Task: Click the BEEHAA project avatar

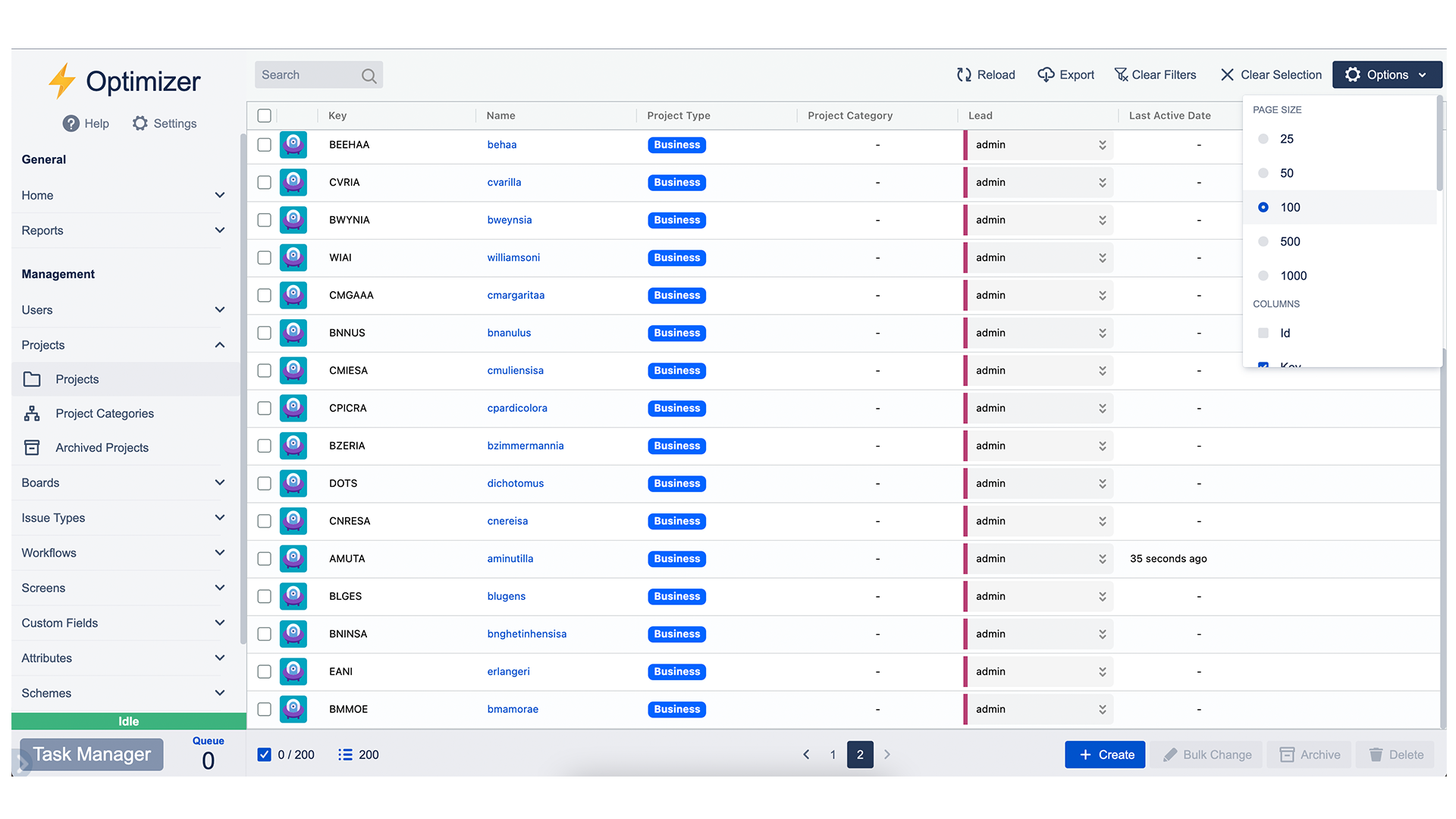Action: click(293, 144)
